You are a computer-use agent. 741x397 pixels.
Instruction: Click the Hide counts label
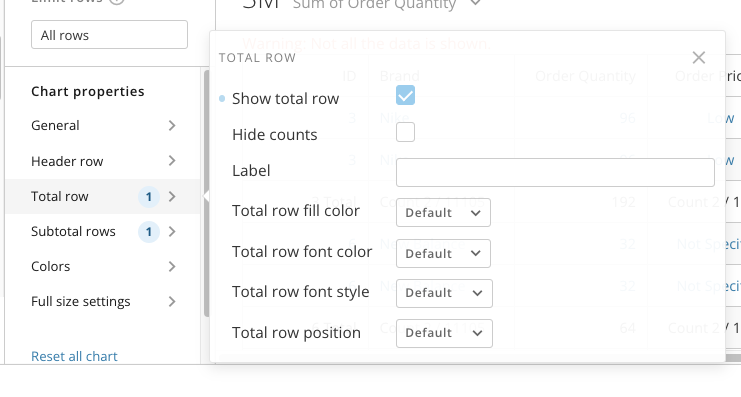click(x=275, y=135)
